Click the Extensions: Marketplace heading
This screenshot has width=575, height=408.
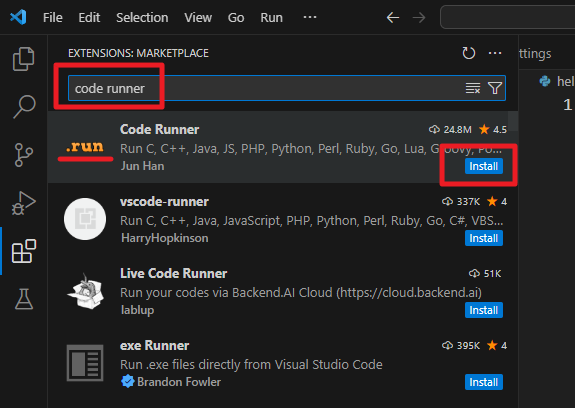tap(138, 54)
